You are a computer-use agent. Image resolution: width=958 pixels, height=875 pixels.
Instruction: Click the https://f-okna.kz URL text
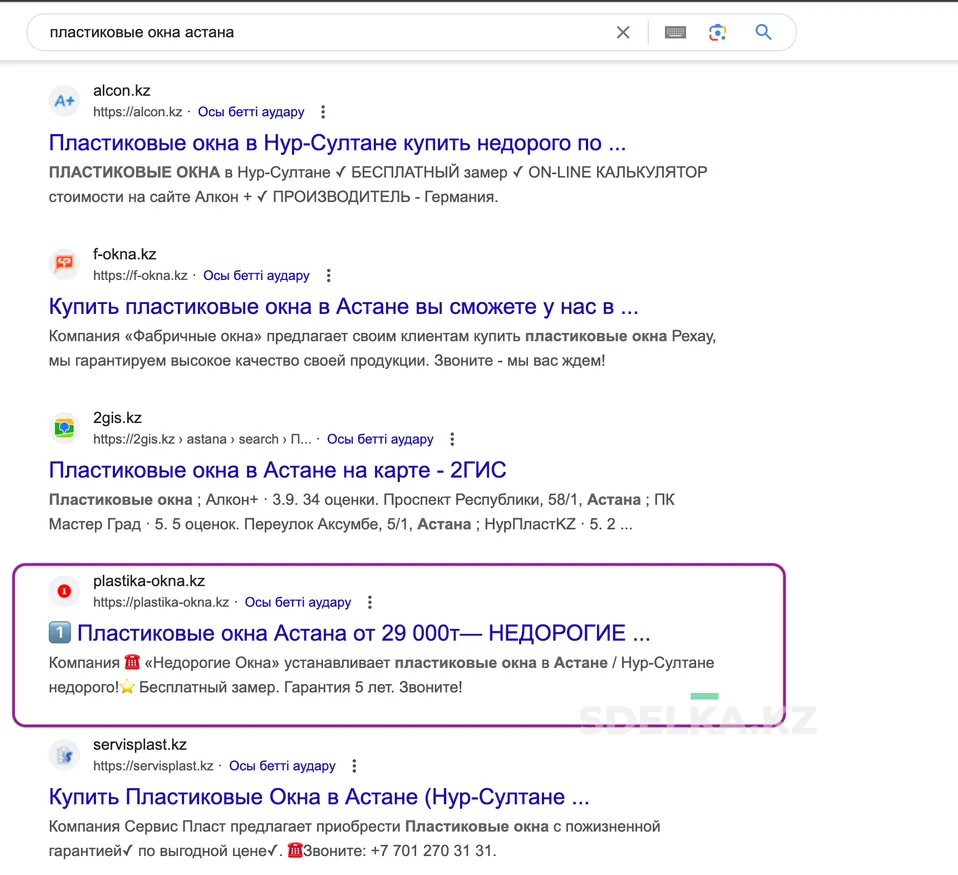(140, 276)
